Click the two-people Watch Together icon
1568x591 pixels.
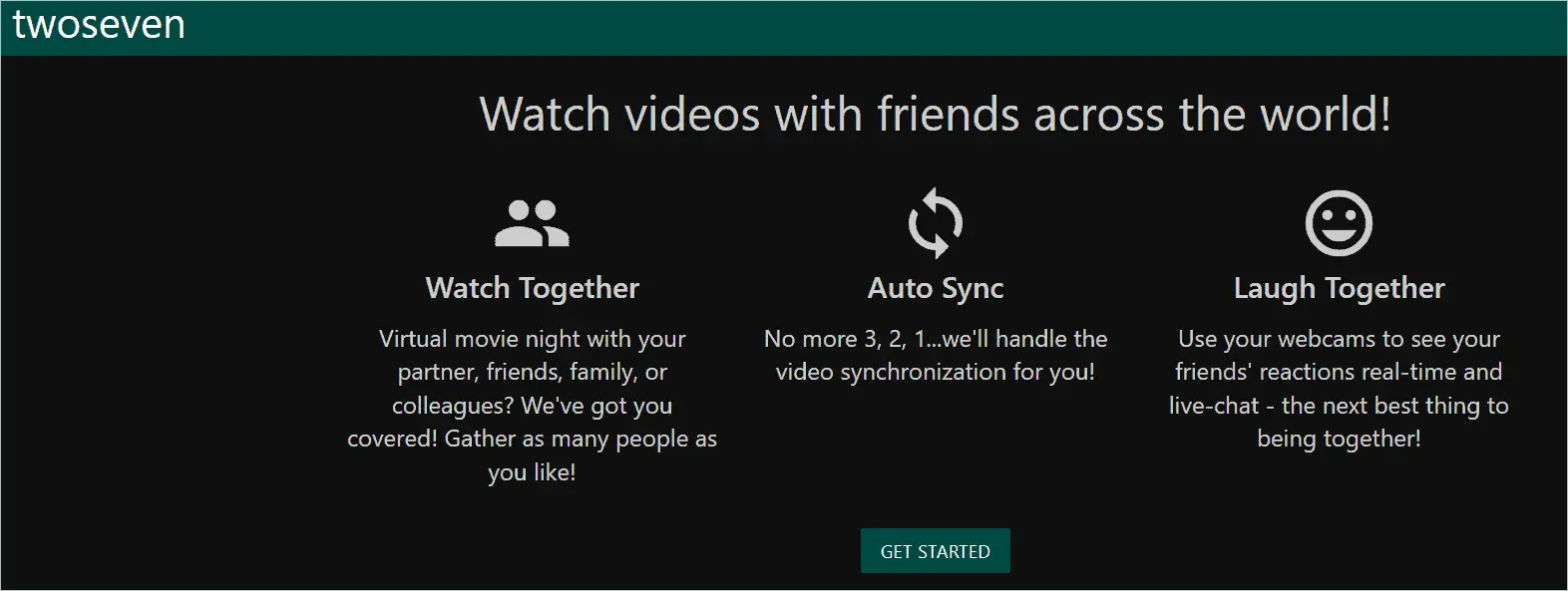[532, 223]
